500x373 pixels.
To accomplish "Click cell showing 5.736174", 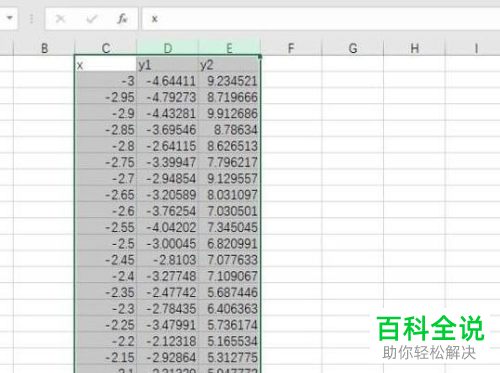I will click(x=229, y=325).
